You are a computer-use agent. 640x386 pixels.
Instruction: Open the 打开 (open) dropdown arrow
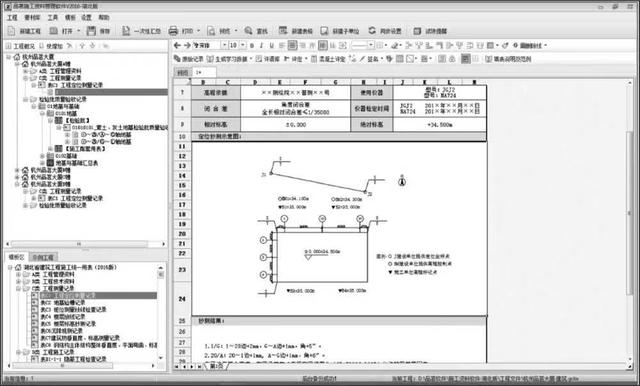[79, 31]
